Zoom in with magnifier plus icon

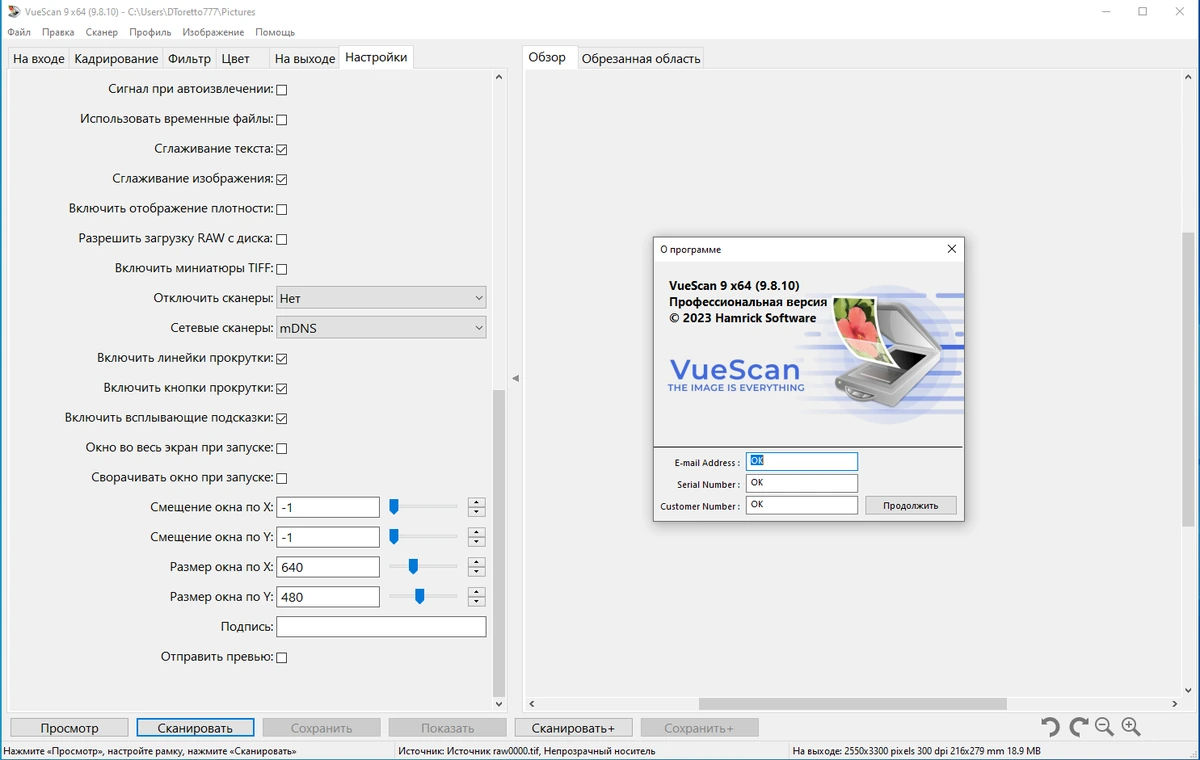coord(1131,727)
